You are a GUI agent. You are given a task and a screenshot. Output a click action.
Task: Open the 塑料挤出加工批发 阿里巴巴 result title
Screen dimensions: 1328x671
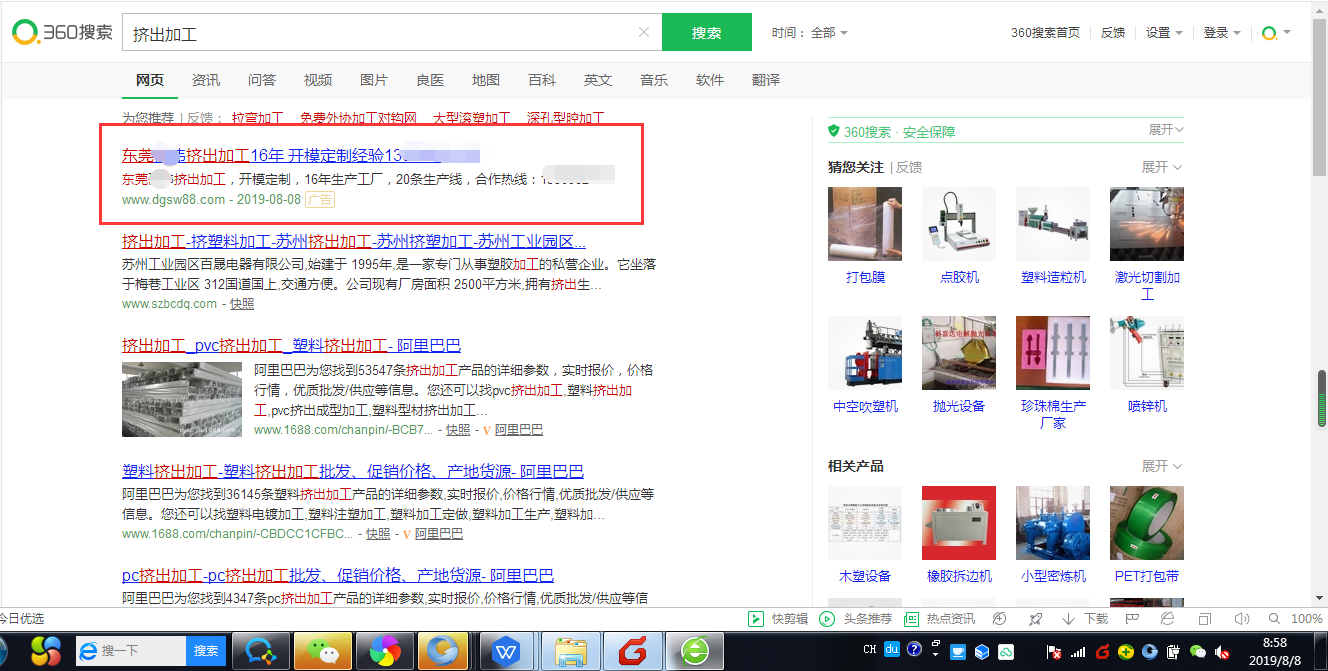[x=353, y=472]
